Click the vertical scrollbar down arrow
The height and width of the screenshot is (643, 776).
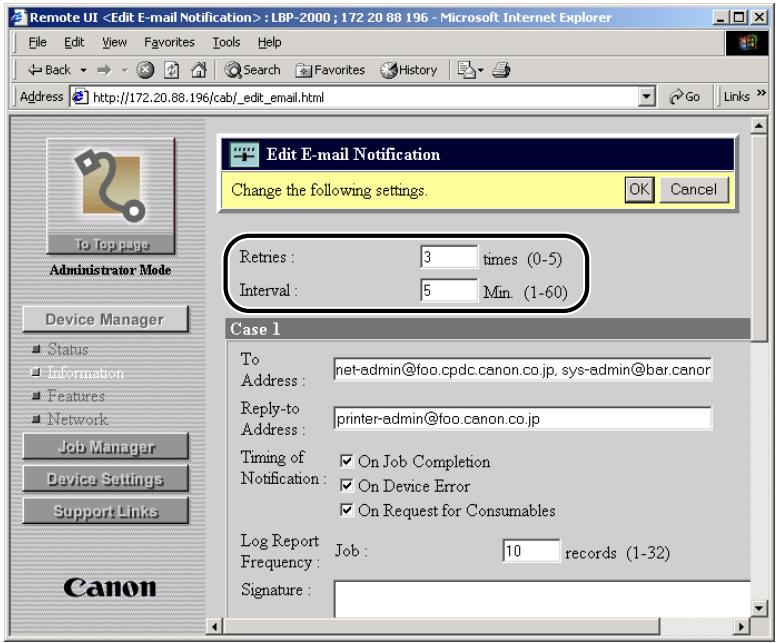[758, 608]
